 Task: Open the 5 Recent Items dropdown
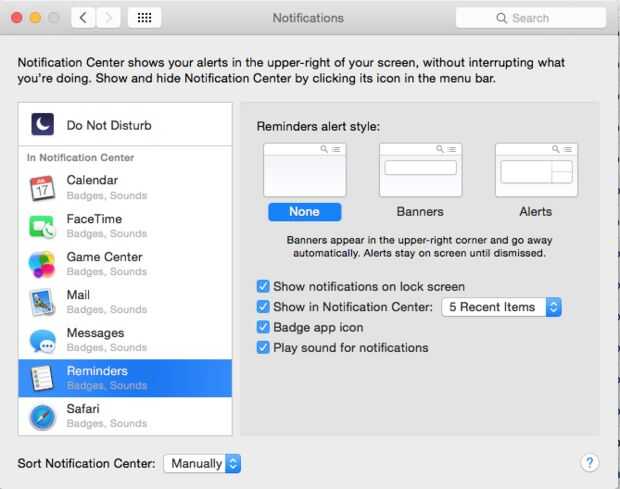coord(501,307)
